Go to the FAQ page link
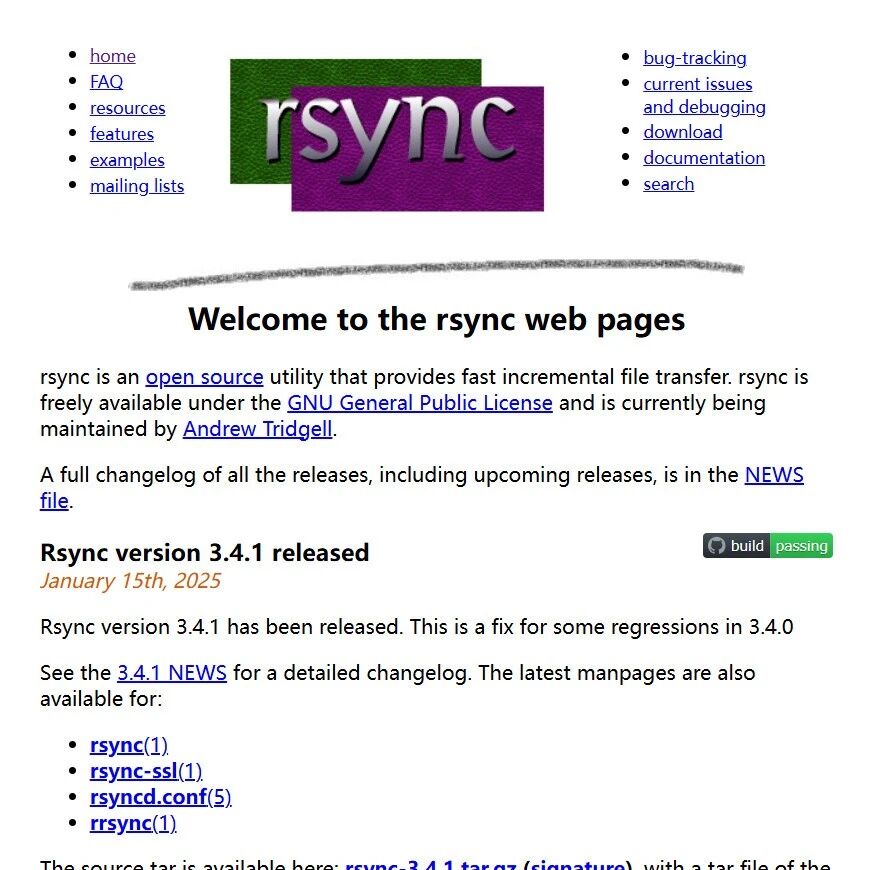The image size is (872, 870). pyautogui.click(x=106, y=82)
